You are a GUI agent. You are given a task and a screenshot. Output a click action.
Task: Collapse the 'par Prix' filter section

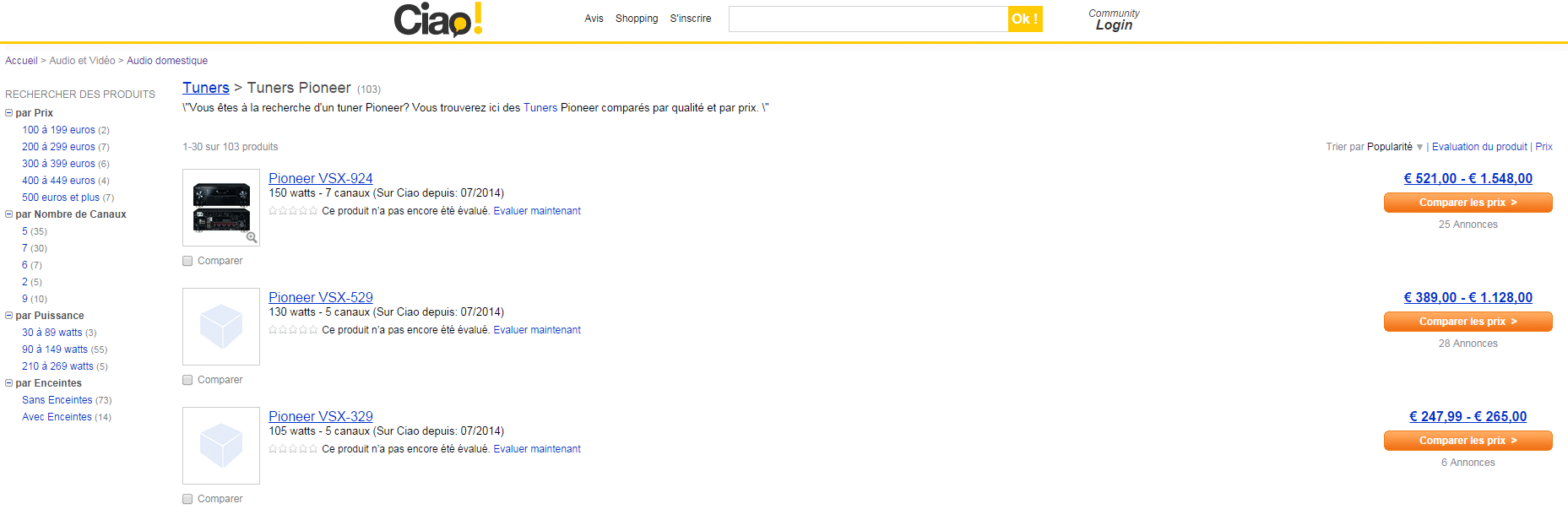(x=9, y=113)
